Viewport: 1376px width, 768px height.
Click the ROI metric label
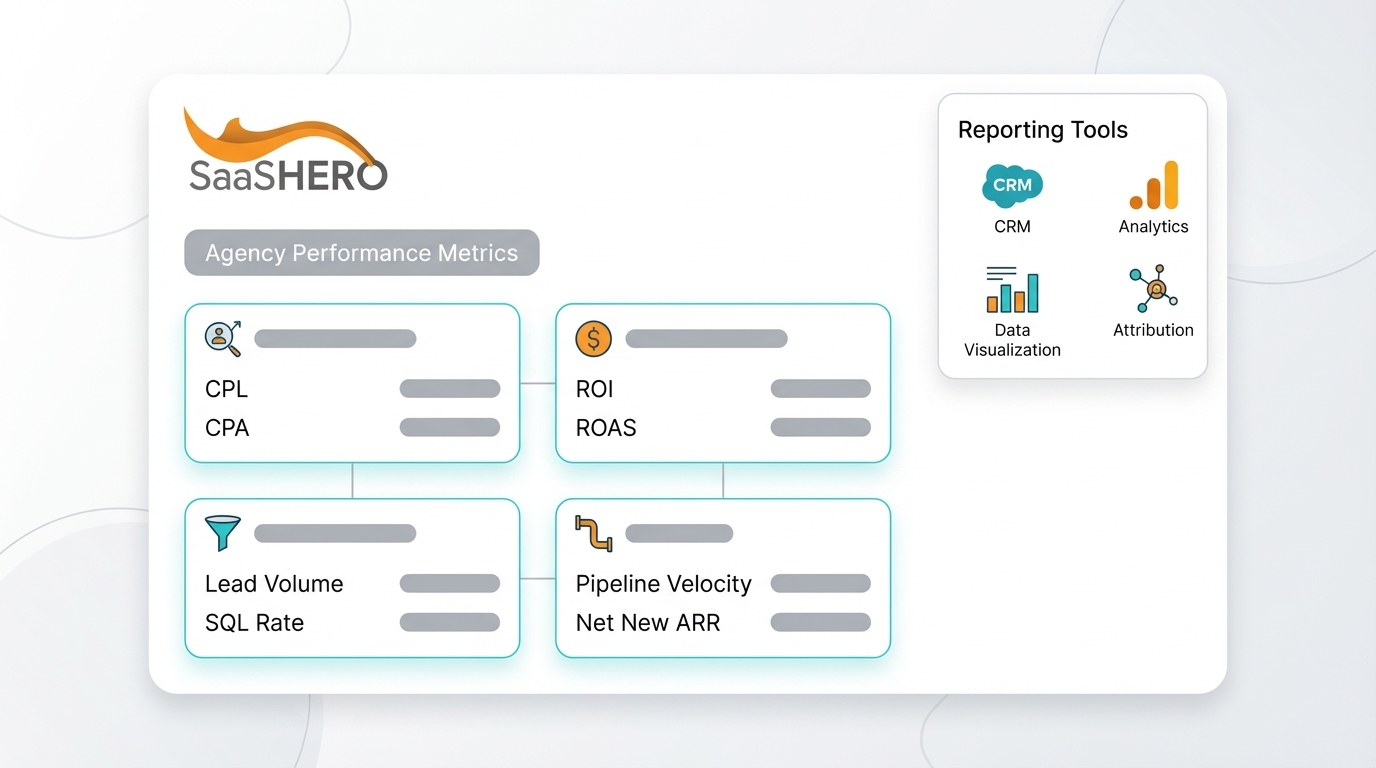point(594,389)
